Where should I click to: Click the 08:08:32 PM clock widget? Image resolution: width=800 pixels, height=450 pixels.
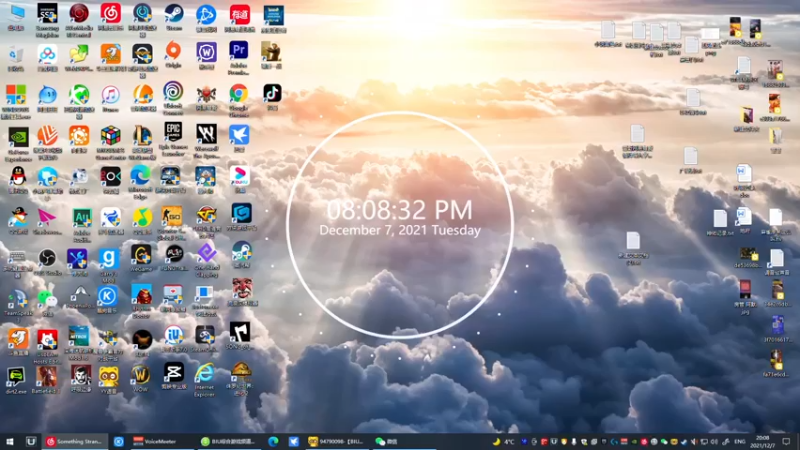[x=399, y=210]
